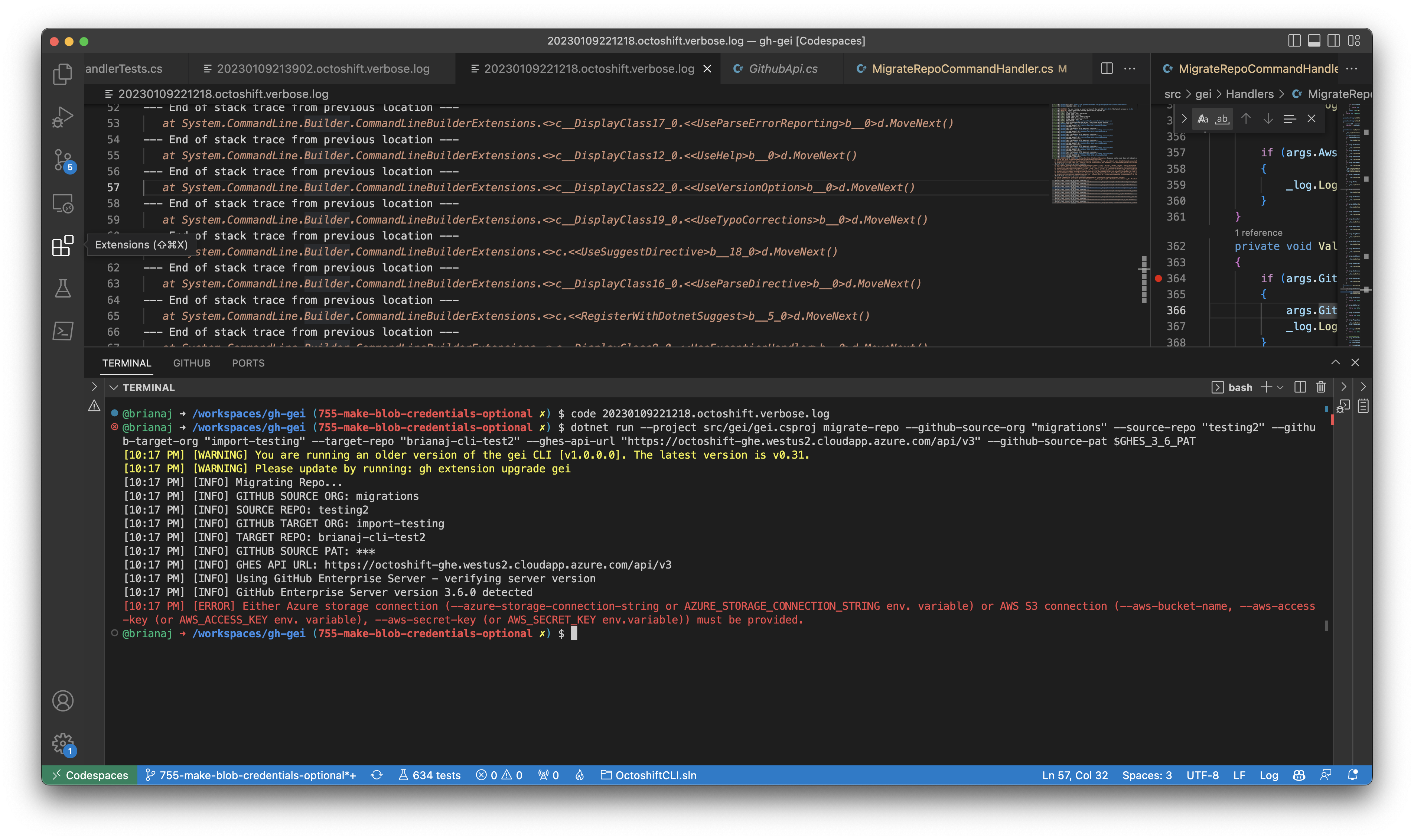Close the 20230109221218 log tab
1414x840 pixels.
pos(707,68)
